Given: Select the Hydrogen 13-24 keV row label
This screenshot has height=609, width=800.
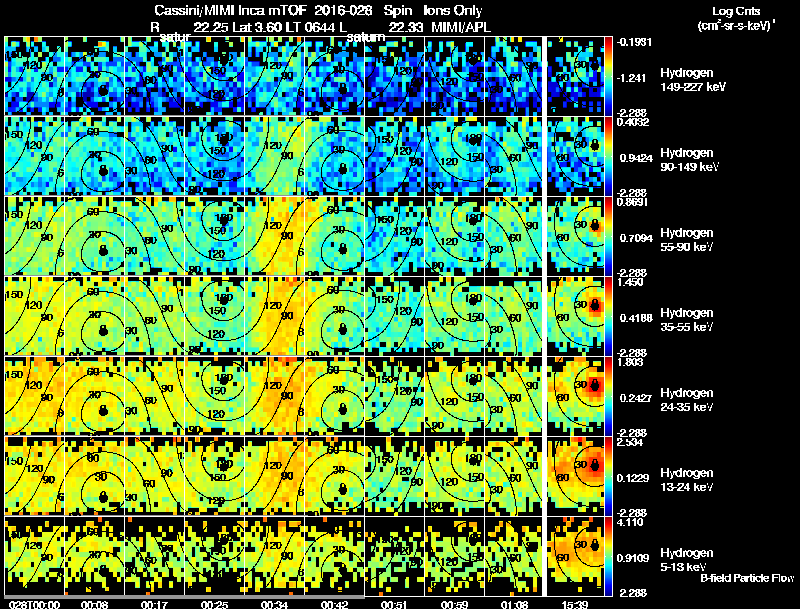Looking at the screenshot, I should tap(687, 480).
